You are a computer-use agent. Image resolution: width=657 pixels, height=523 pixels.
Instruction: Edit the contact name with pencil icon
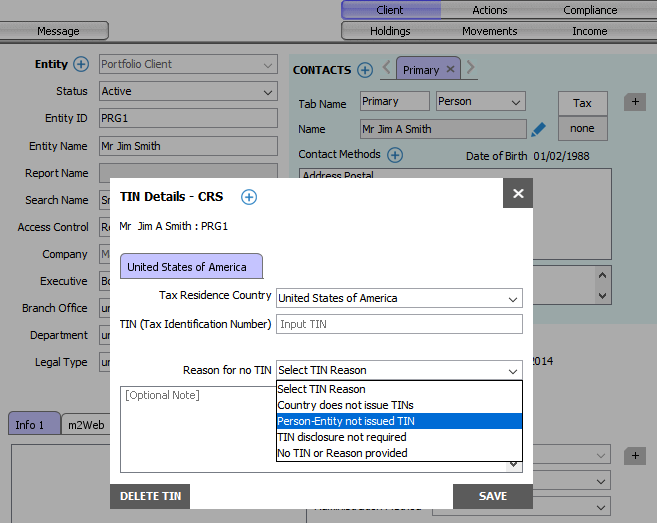click(x=538, y=129)
